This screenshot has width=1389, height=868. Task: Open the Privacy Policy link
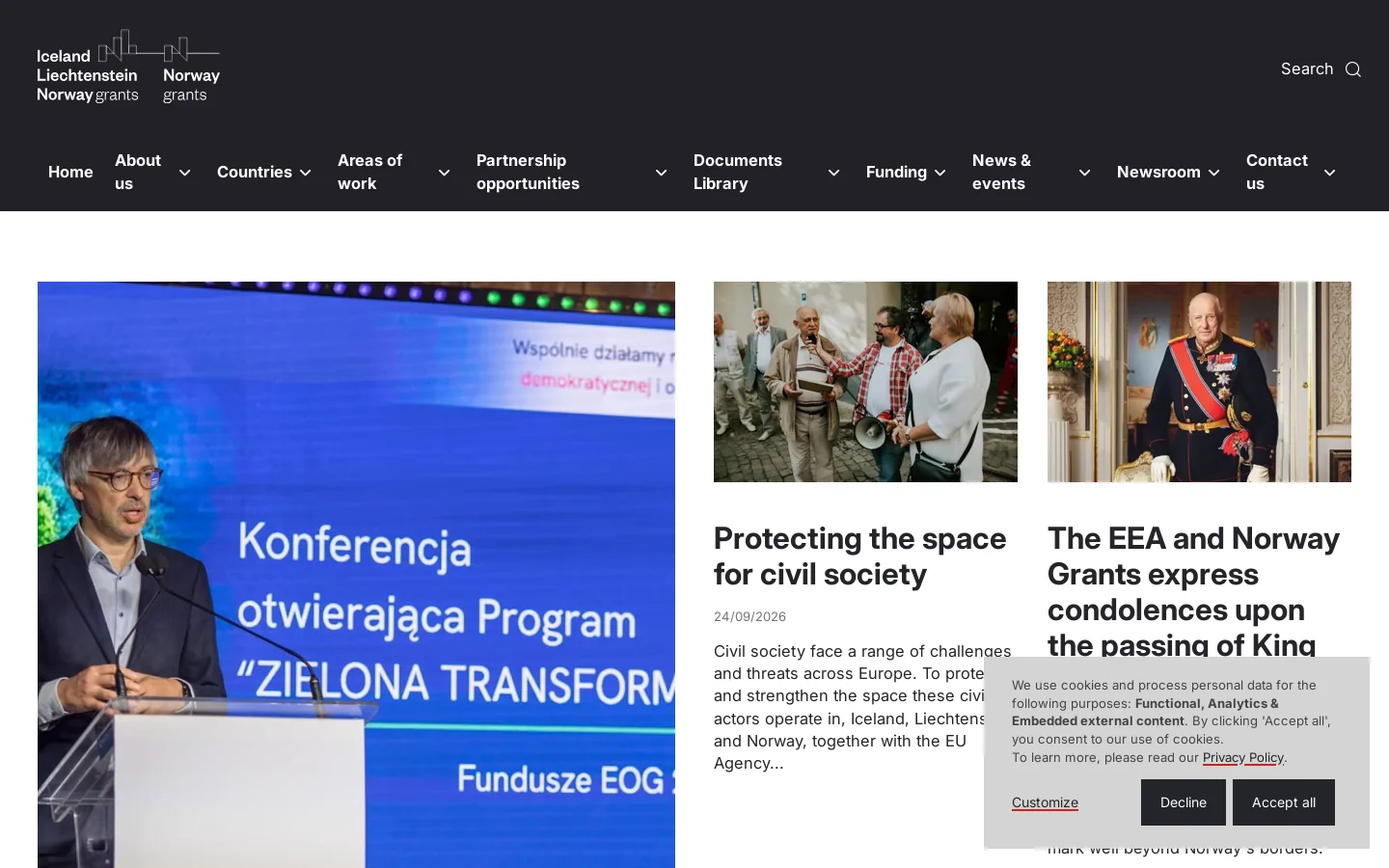click(1243, 758)
